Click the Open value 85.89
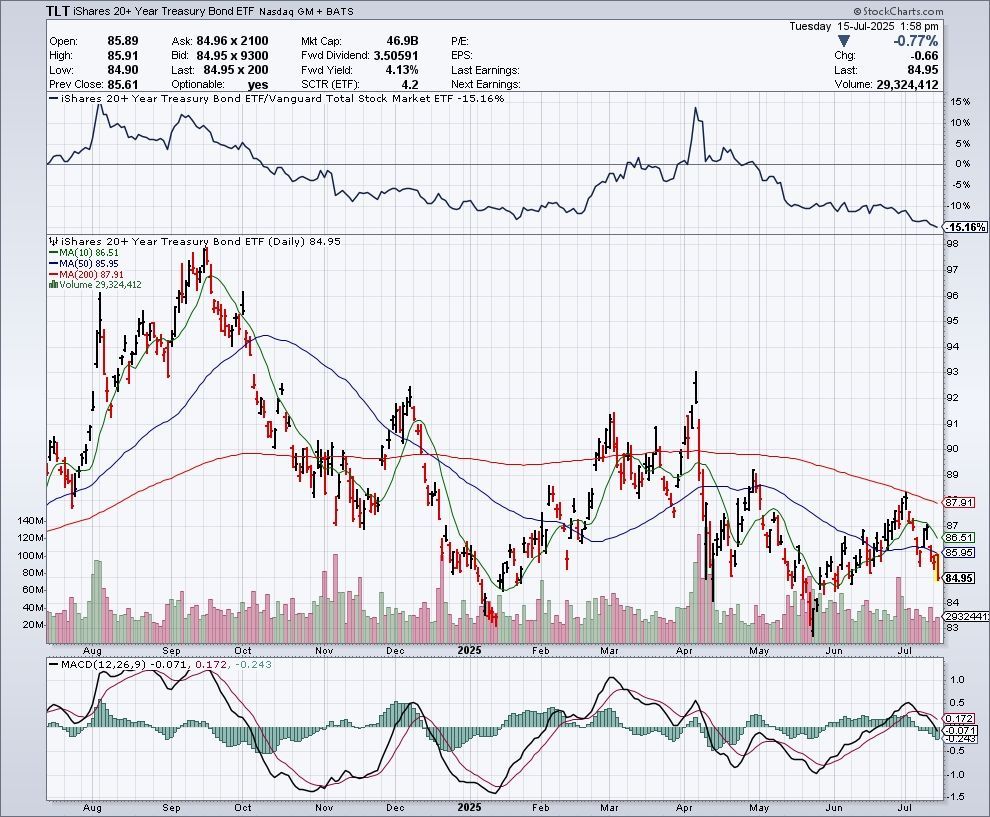Viewport: 990px width, 817px height. coord(122,41)
